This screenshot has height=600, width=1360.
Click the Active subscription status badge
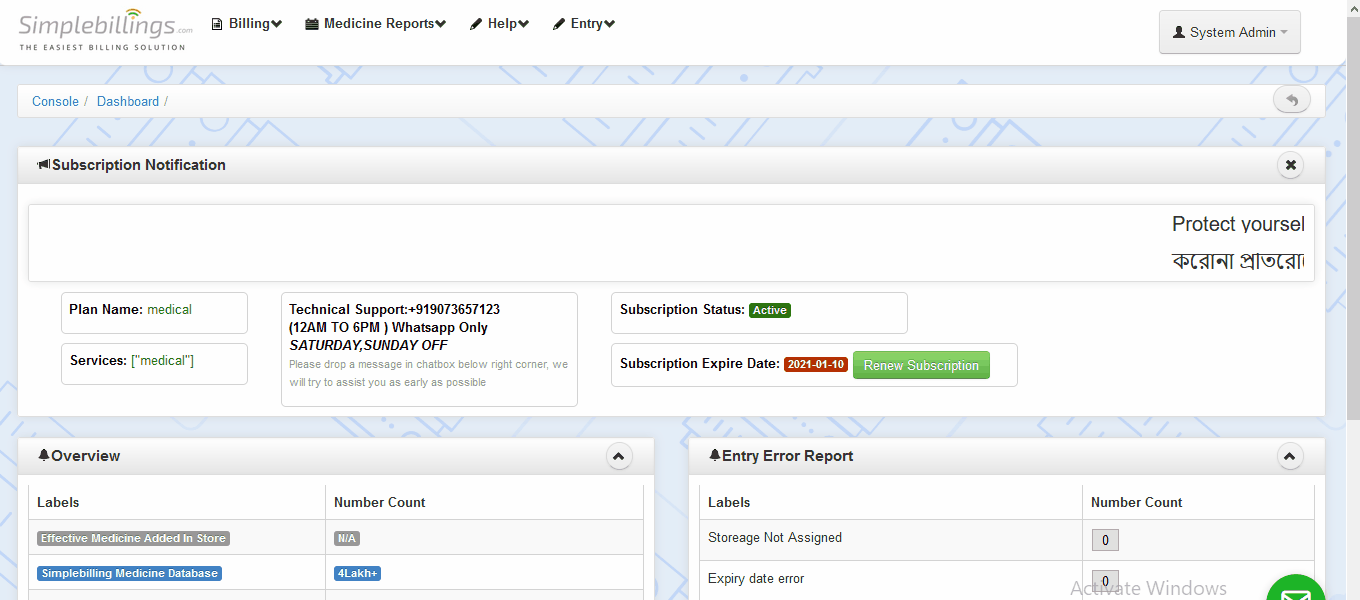(x=770, y=310)
